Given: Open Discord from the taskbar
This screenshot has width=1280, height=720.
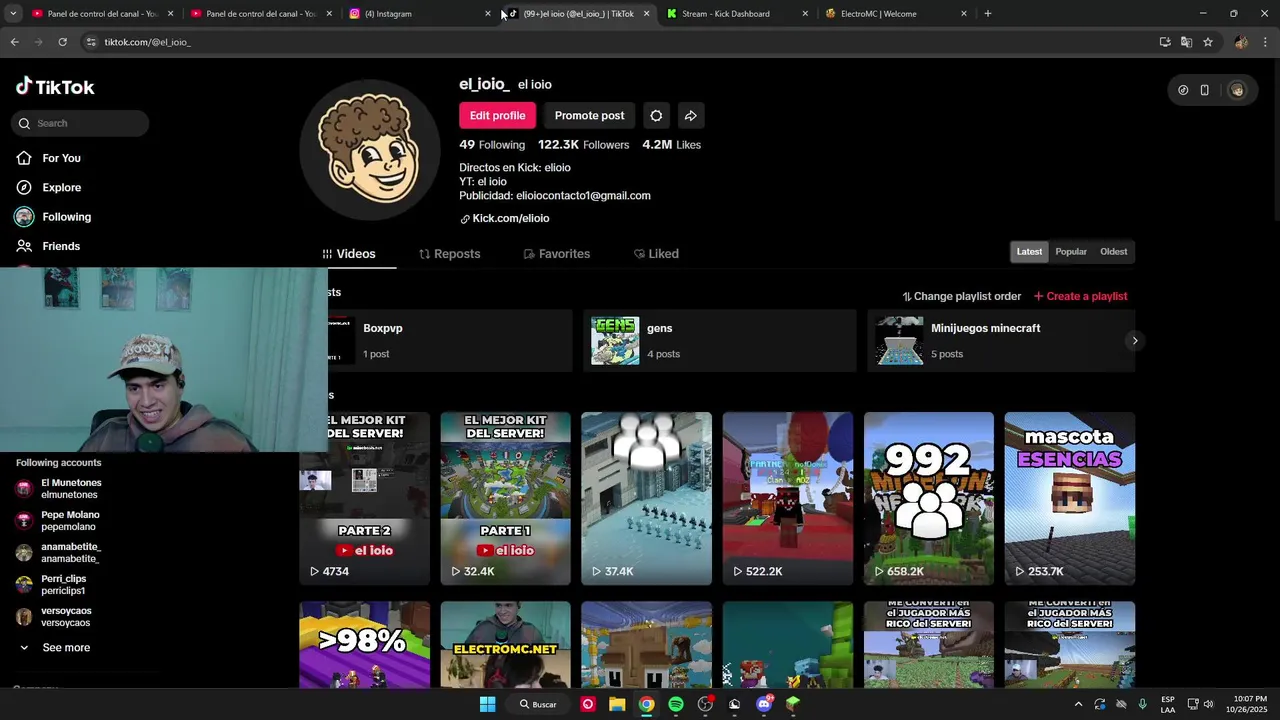Looking at the screenshot, I should [764, 704].
